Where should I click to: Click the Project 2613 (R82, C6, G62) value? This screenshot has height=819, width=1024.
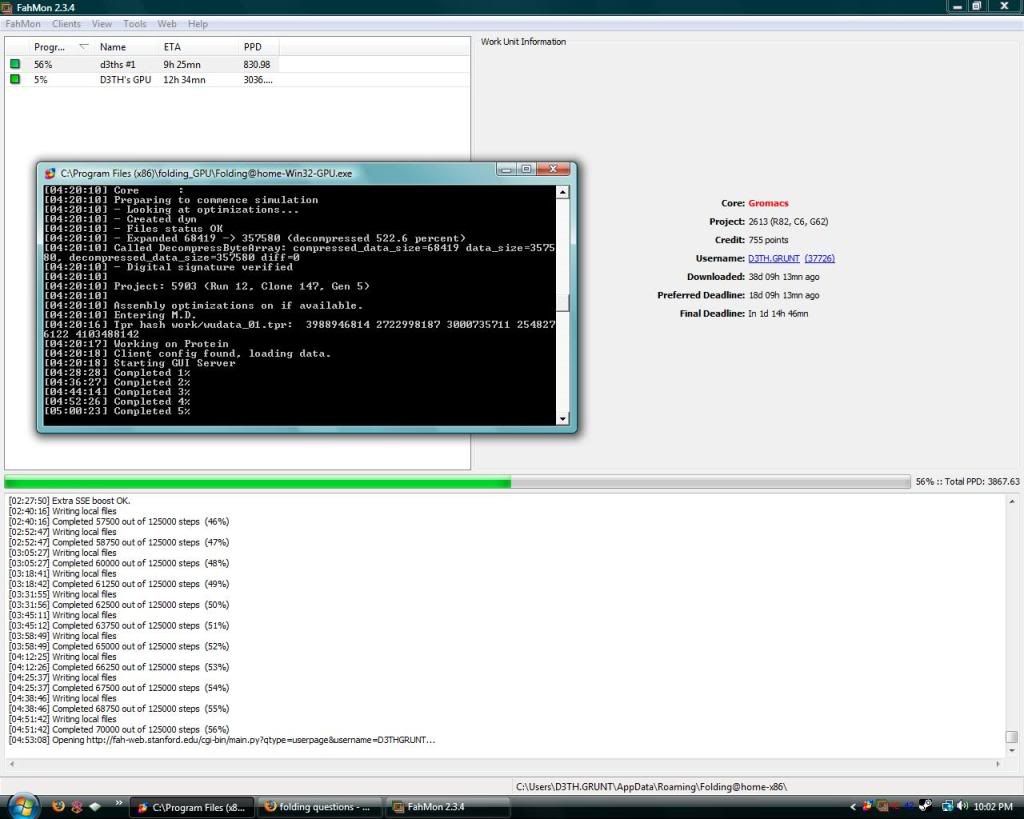point(788,221)
